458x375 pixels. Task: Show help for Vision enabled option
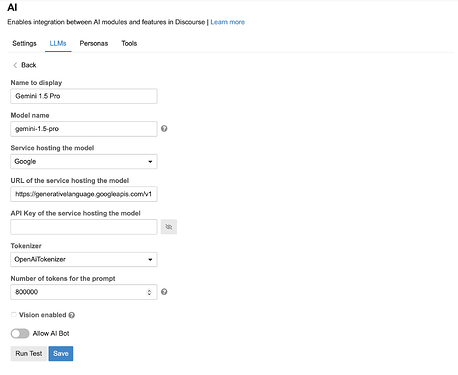72,315
